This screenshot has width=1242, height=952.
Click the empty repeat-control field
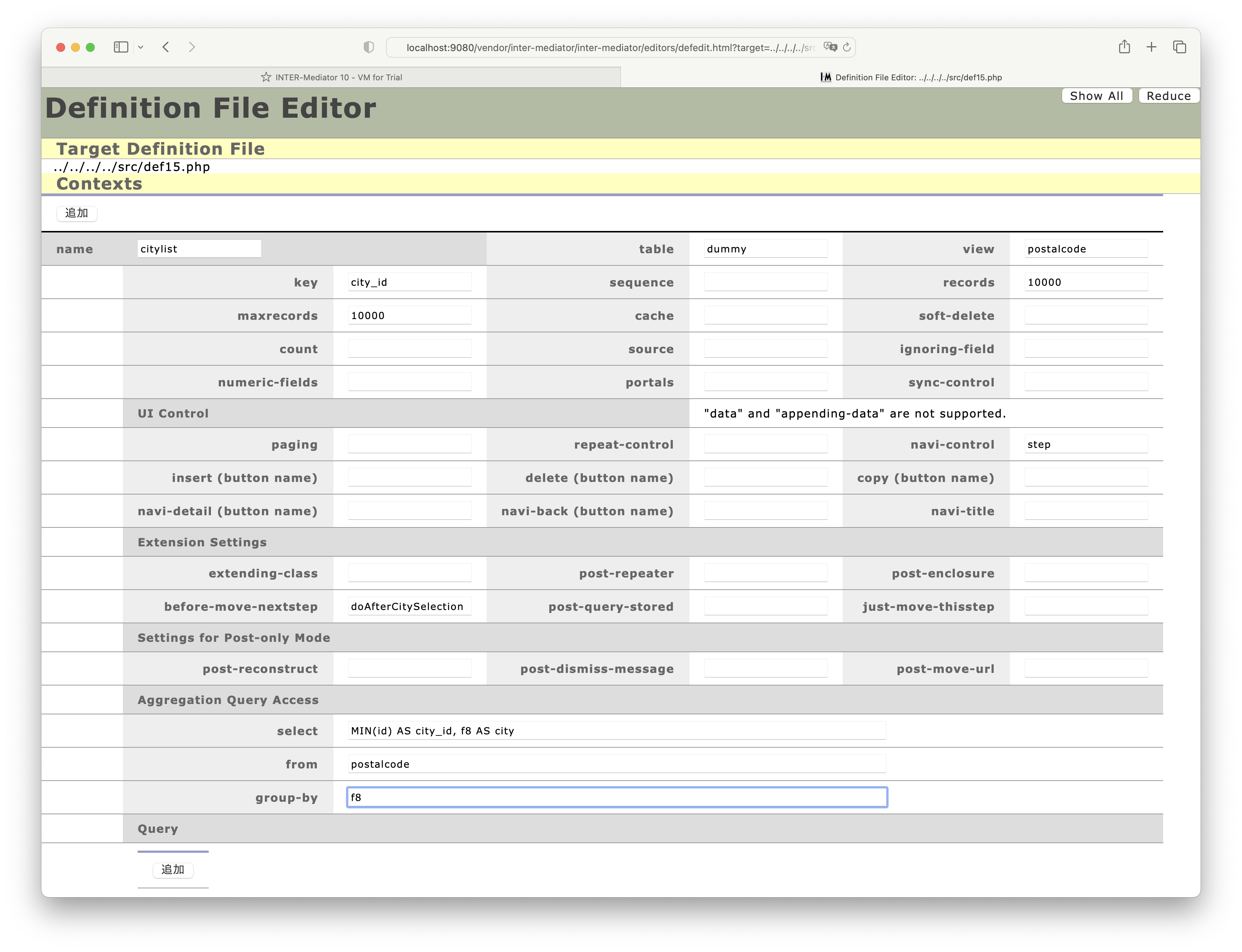pos(765,444)
